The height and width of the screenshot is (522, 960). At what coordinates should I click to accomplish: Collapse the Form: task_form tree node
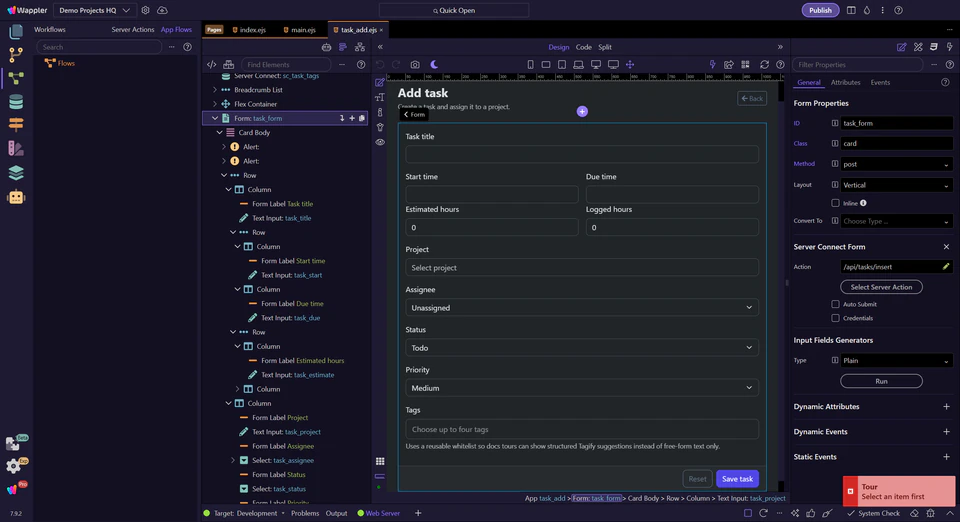pyautogui.click(x=215, y=118)
